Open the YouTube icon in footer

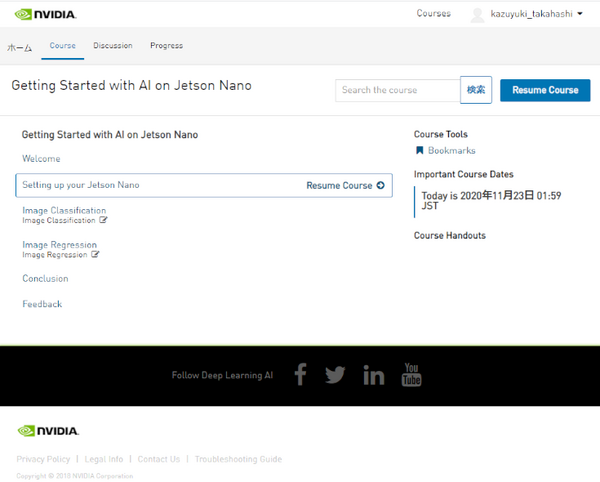(x=411, y=375)
